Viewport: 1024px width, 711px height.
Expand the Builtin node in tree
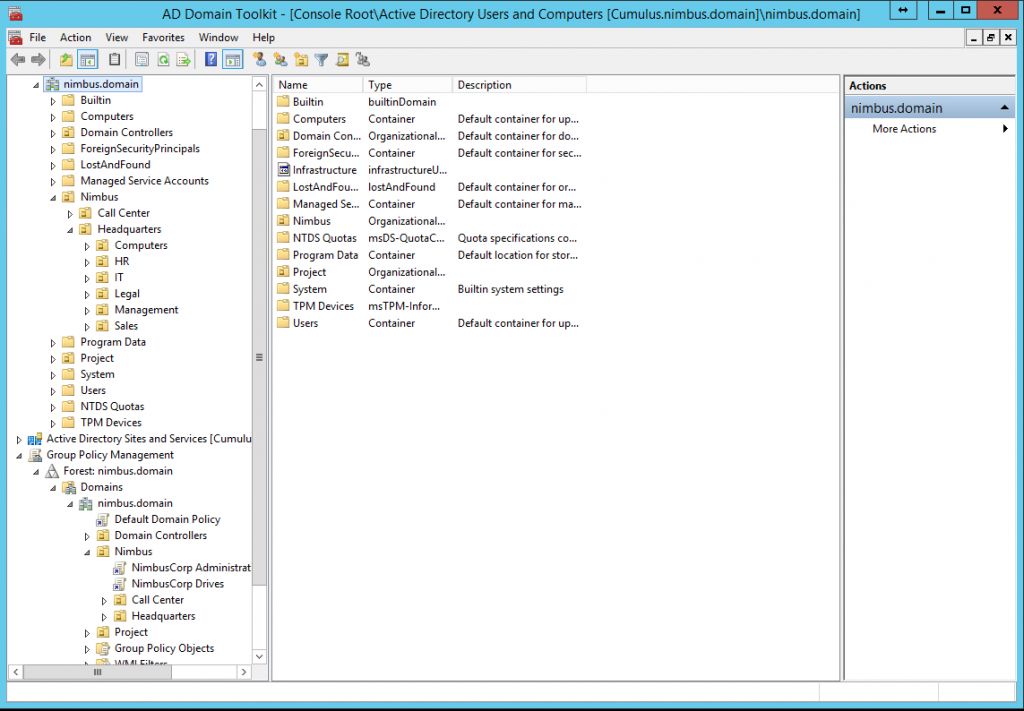coord(54,101)
